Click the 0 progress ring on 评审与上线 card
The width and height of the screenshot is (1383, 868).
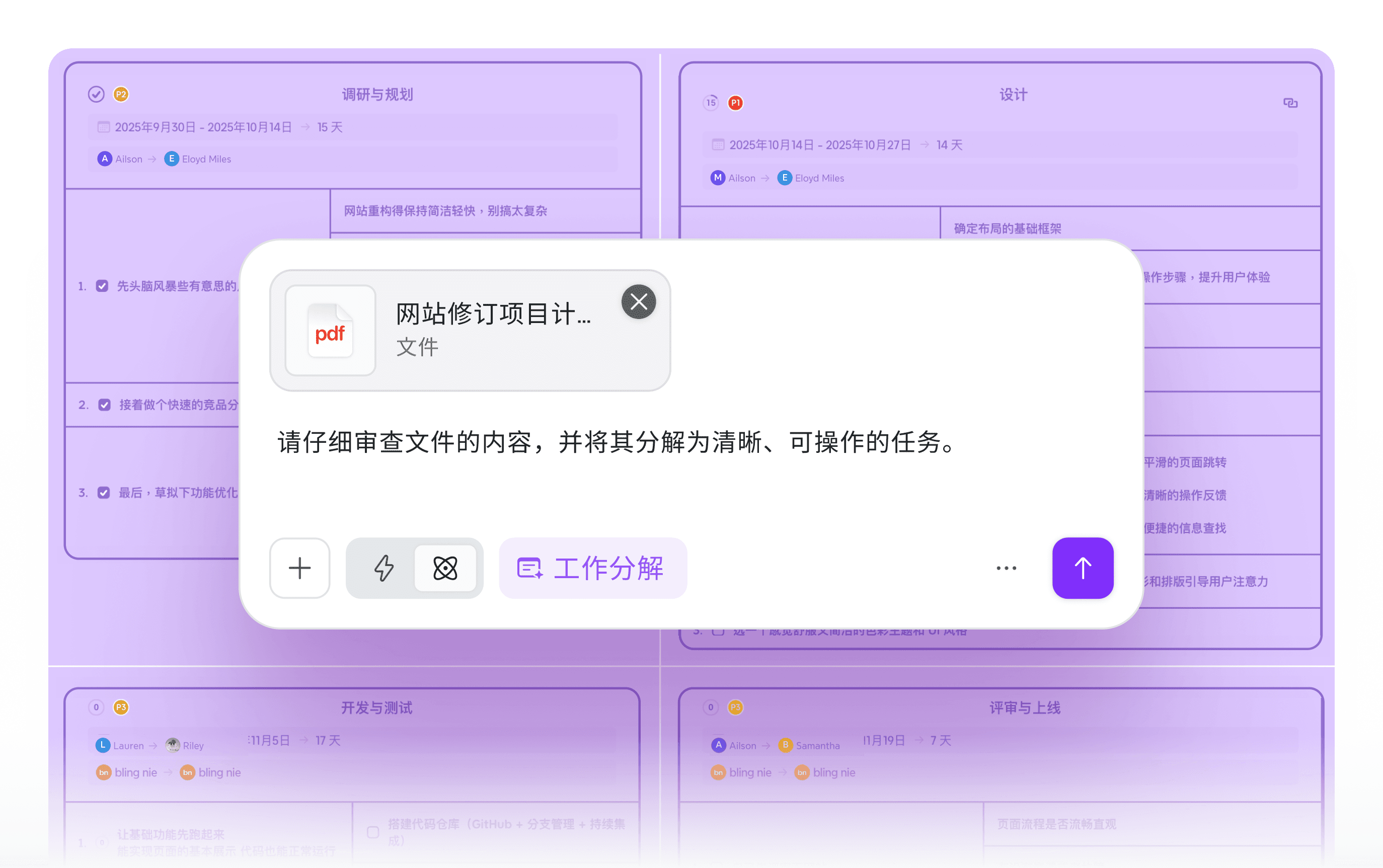711,706
